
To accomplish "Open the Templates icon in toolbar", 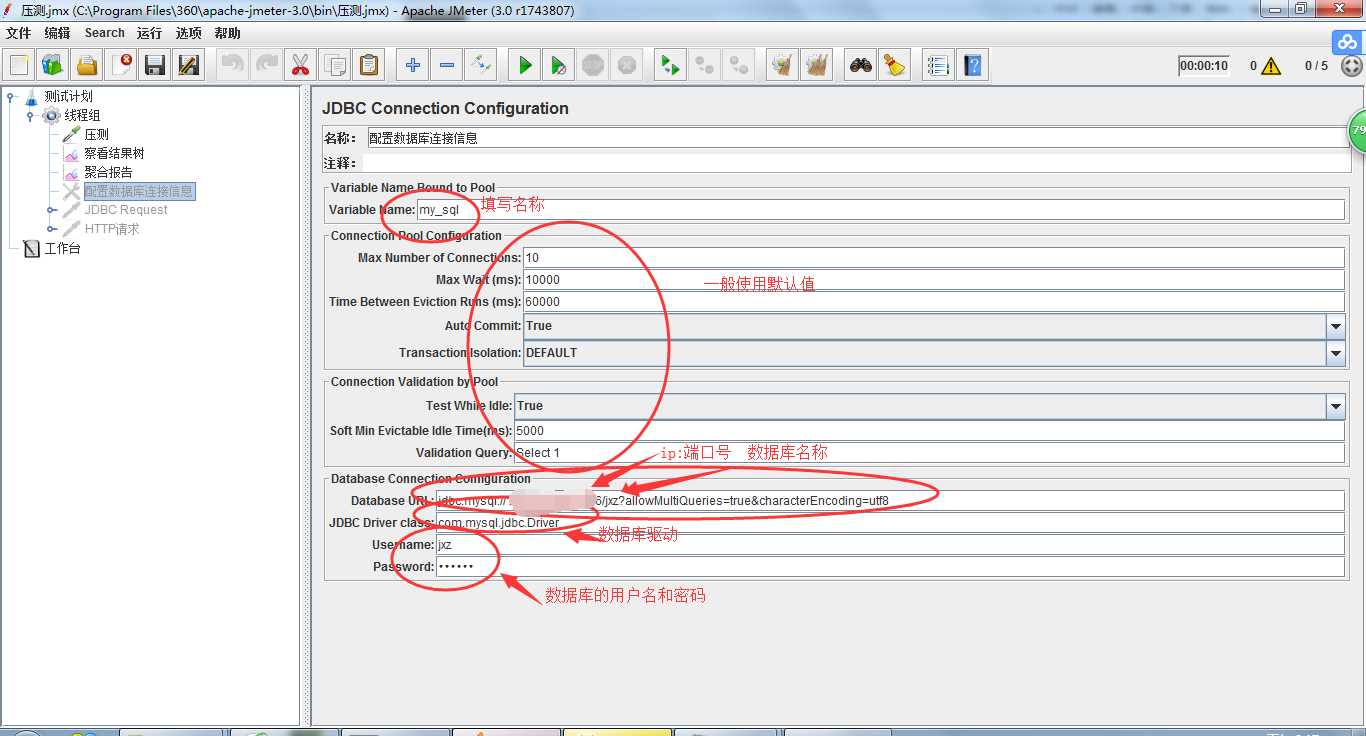I will [53, 66].
